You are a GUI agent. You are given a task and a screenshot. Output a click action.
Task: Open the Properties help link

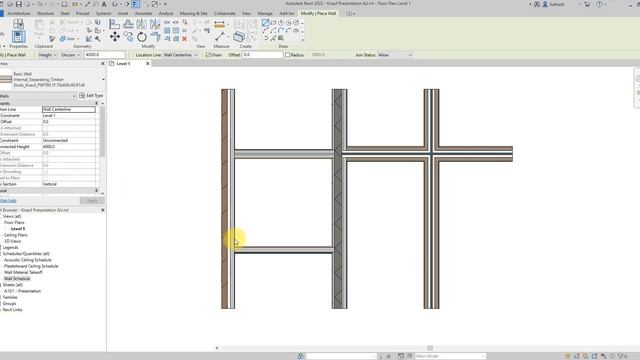click(8, 201)
